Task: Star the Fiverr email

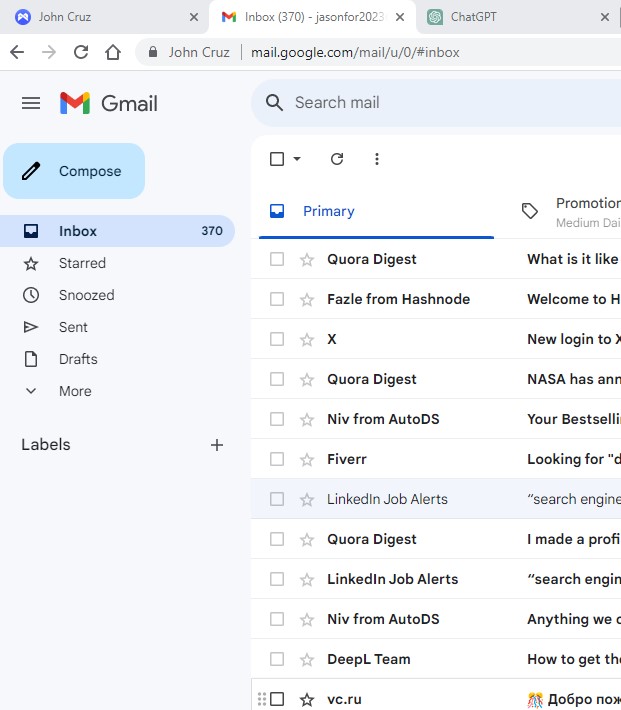Action: point(307,460)
